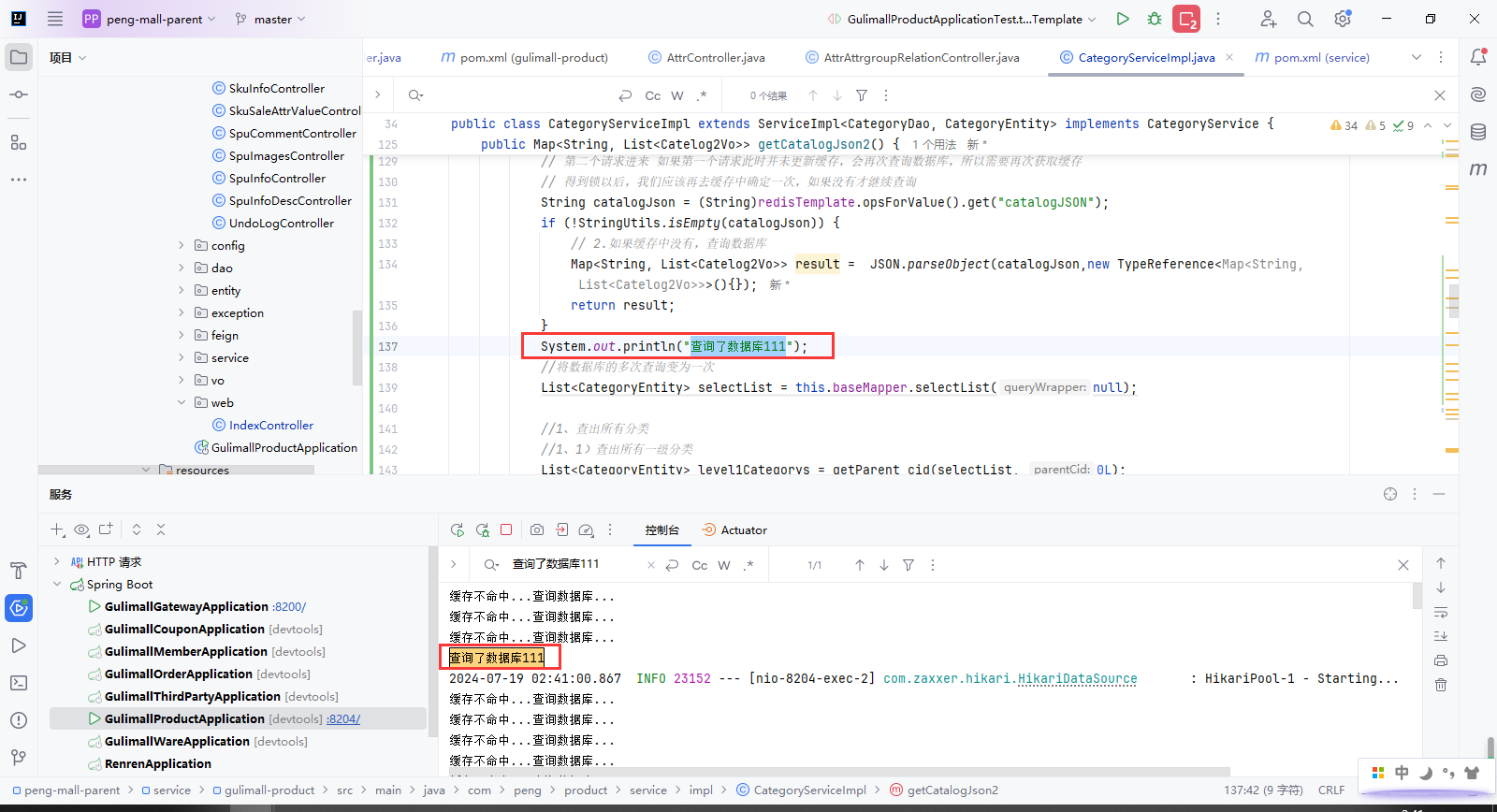Rerun the service with the rerun icon
Viewport: 1497px width, 812px height.
[458, 529]
